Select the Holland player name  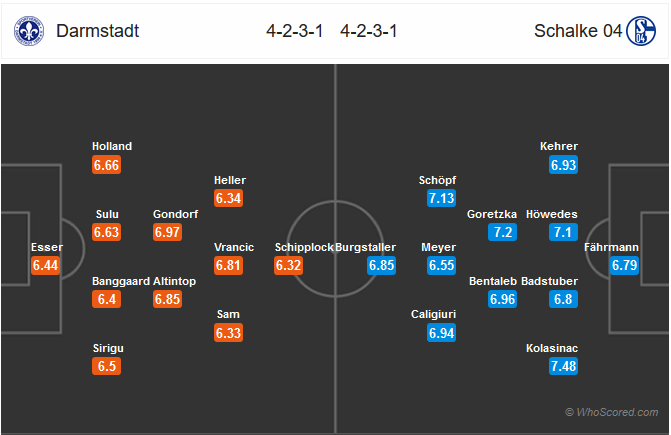(112, 146)
